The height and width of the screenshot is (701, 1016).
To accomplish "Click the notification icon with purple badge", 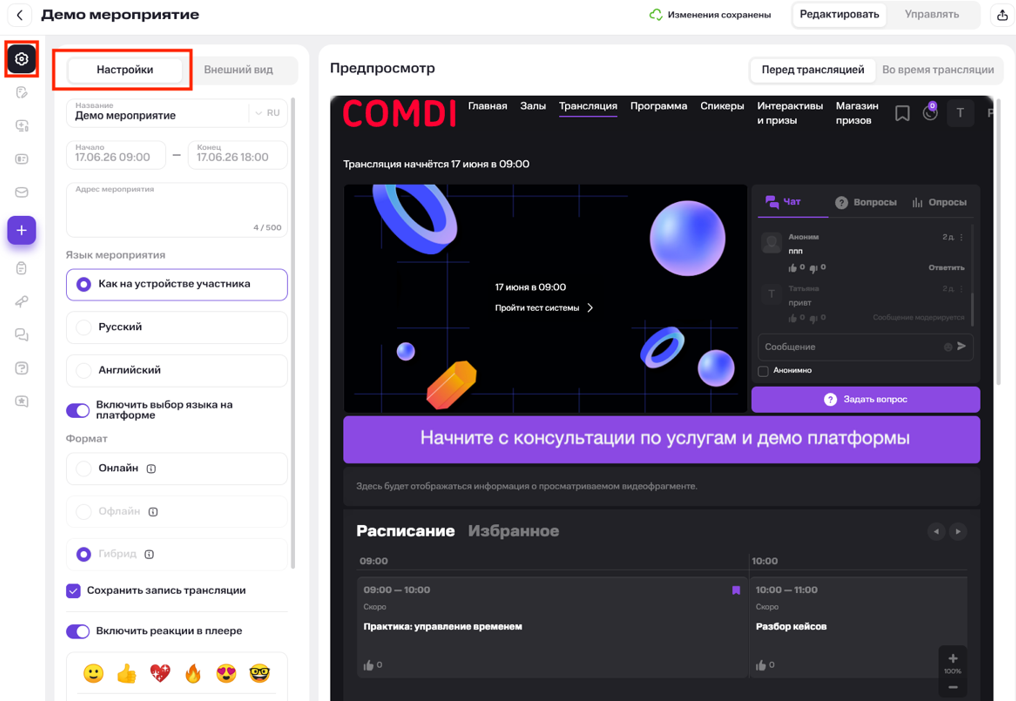I will (x=930, y=112).
